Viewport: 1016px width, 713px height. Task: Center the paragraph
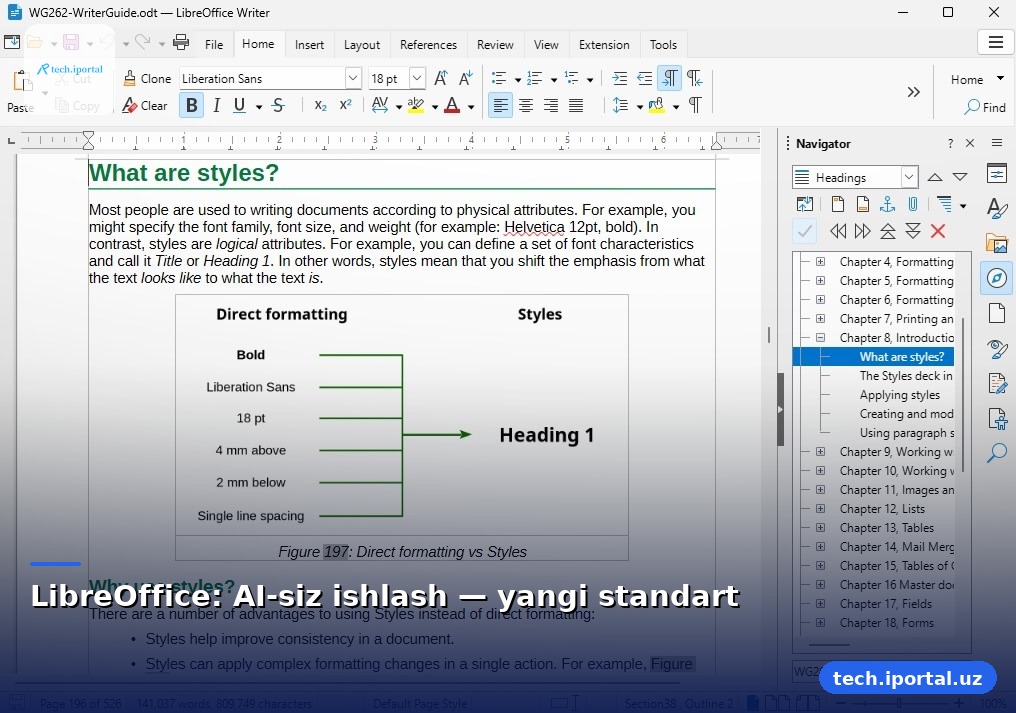(525, 106)
